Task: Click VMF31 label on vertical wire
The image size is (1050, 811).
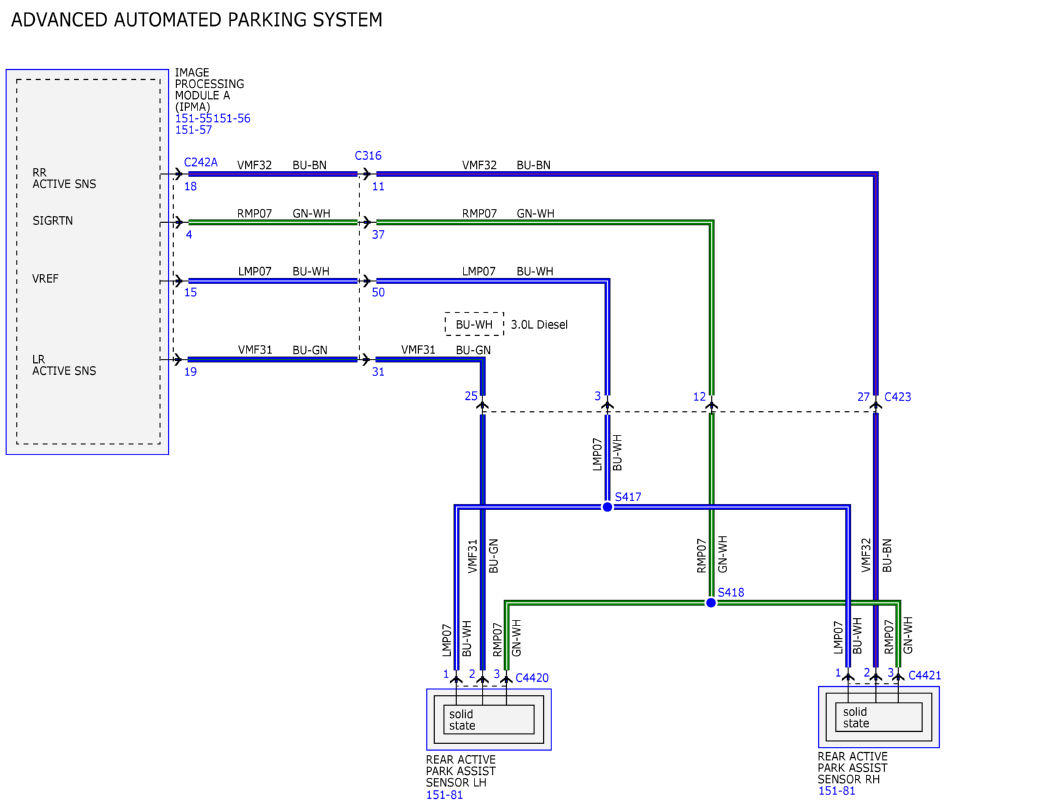Action: 473,556
